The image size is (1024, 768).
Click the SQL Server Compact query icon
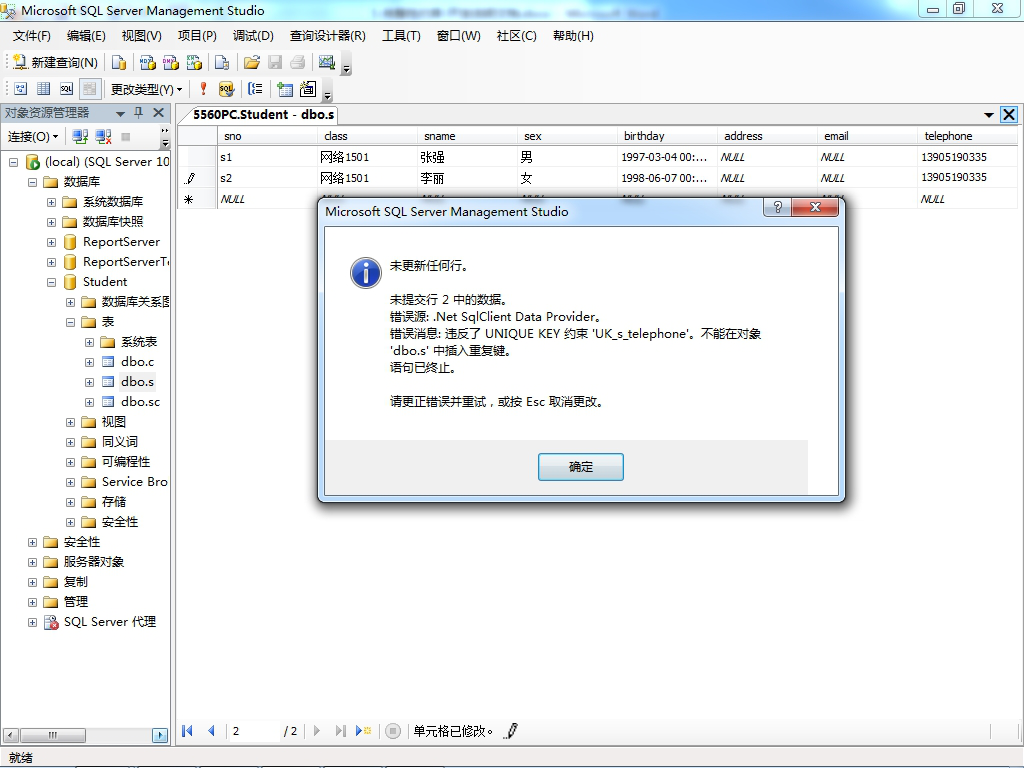(x=222, y=62)
